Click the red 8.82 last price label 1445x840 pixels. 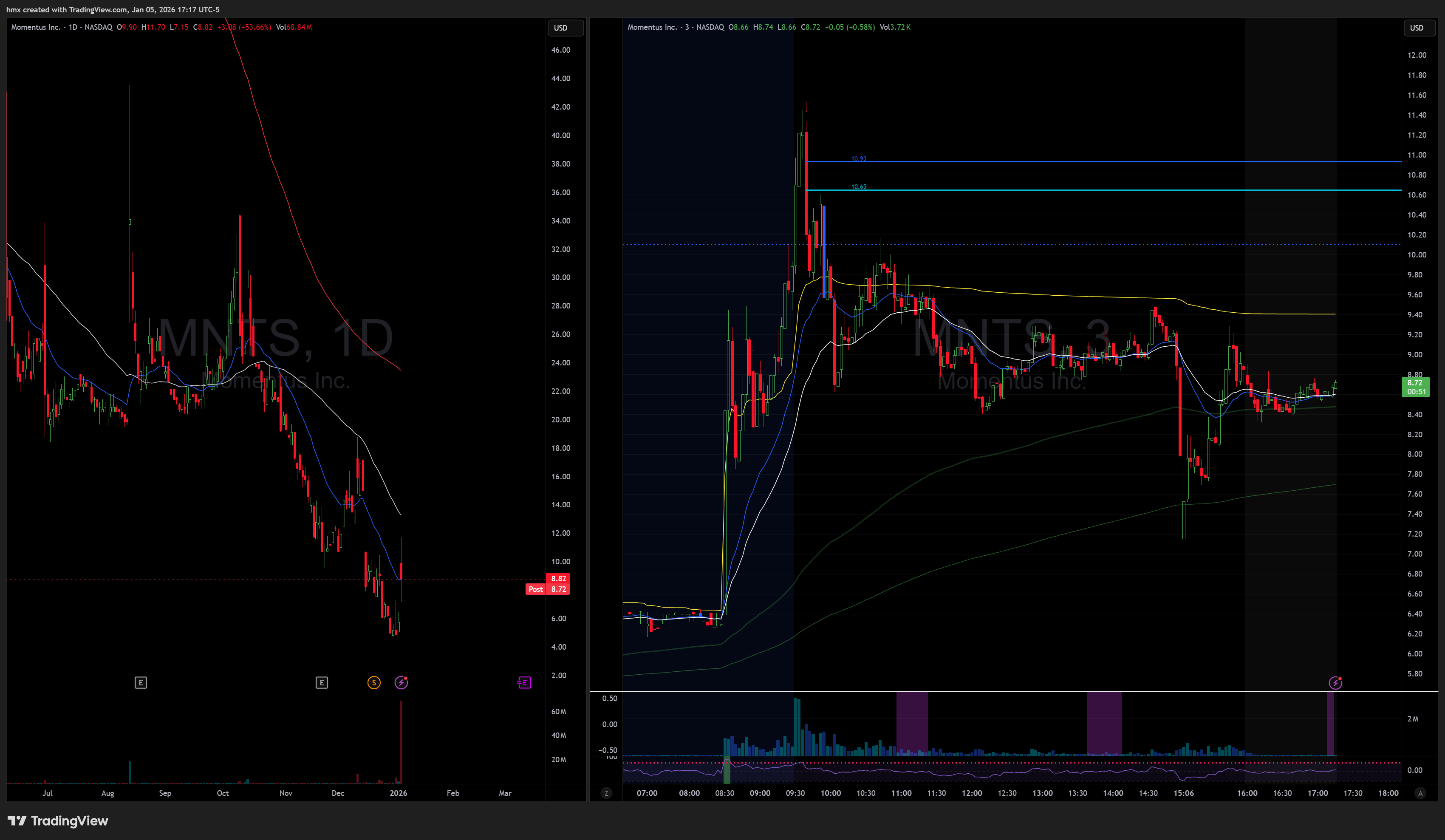tap(558, 579)
